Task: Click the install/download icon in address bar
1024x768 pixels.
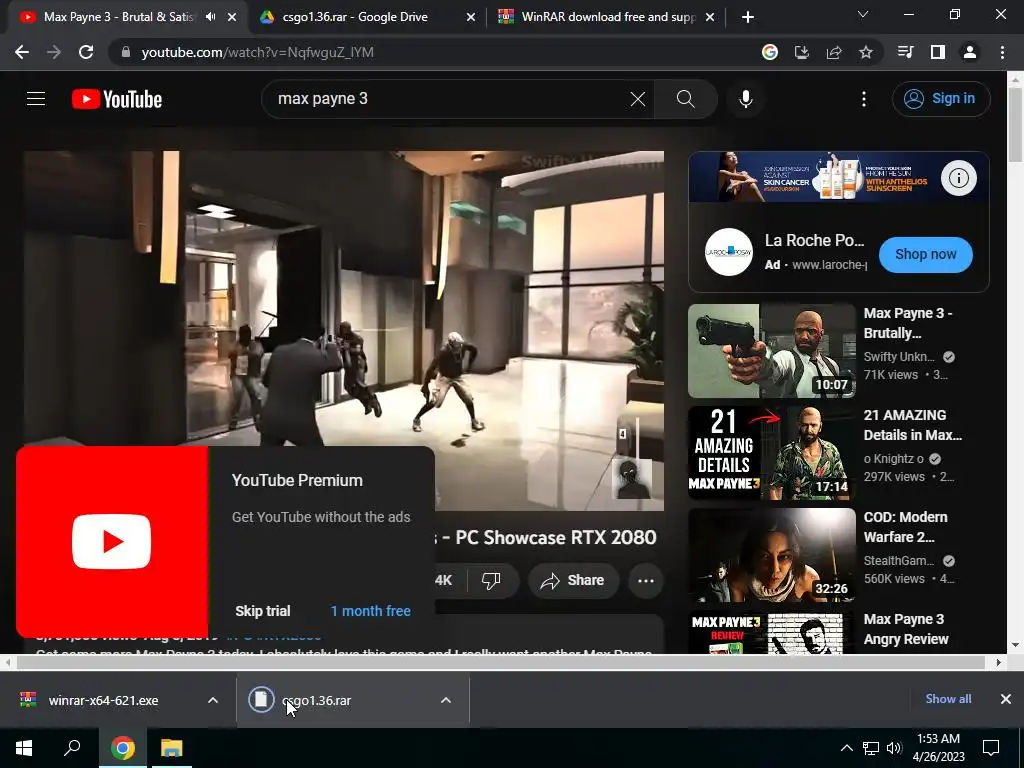Action: coord(802,52)
